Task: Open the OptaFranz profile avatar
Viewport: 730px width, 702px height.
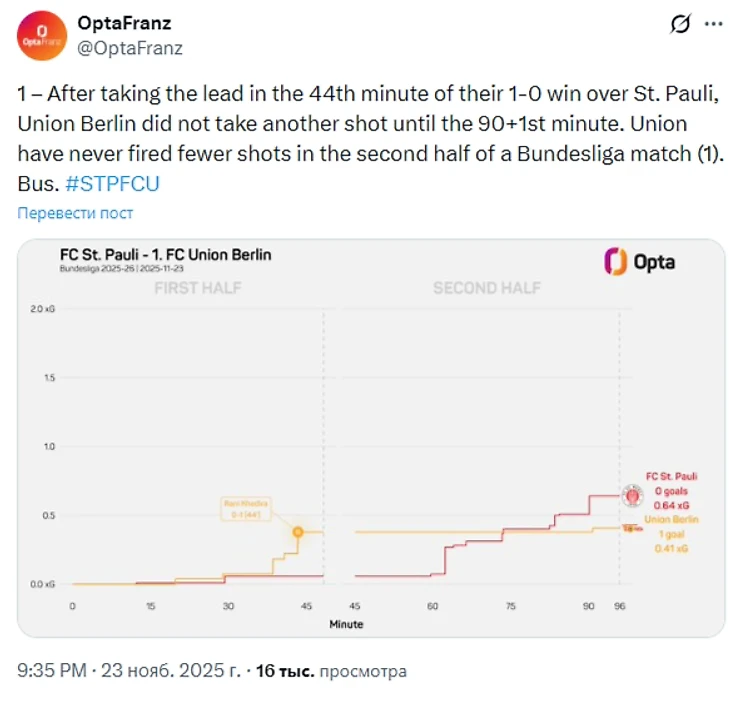Action: pos(42,36)
